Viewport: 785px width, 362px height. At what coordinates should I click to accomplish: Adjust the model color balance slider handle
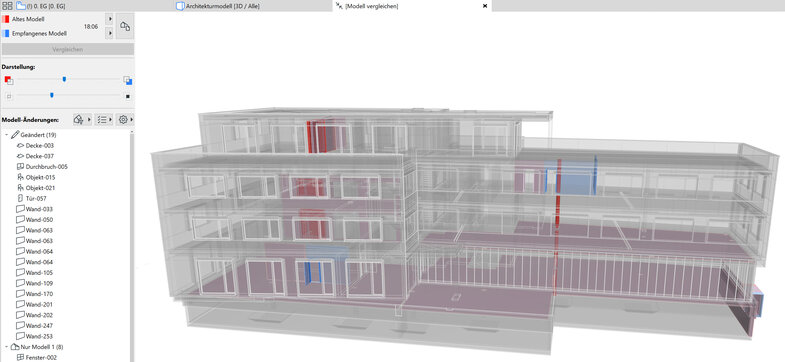(x=64, y=79)
